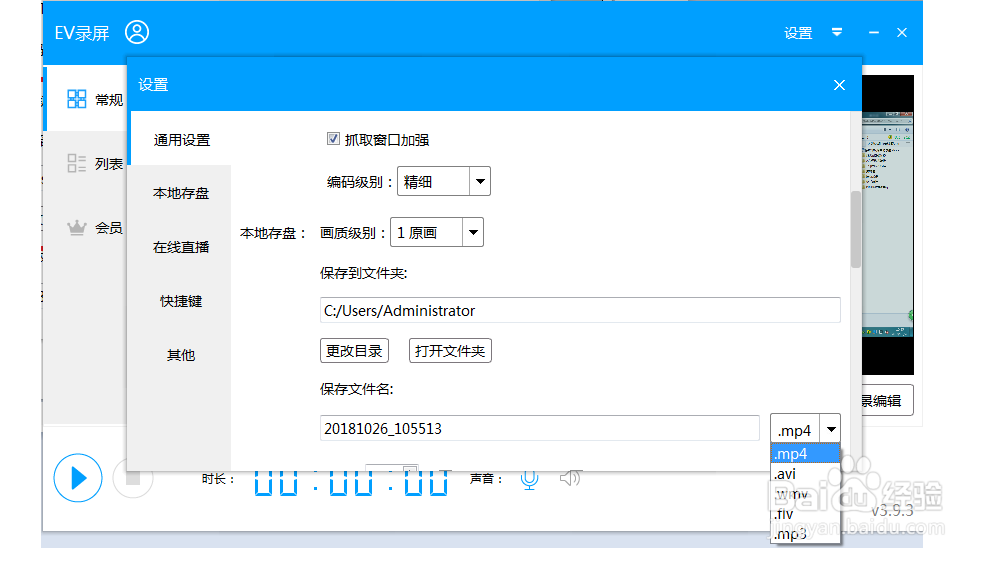
Task: Choose .wmv from the format list
Action: [x=805, y=494]
